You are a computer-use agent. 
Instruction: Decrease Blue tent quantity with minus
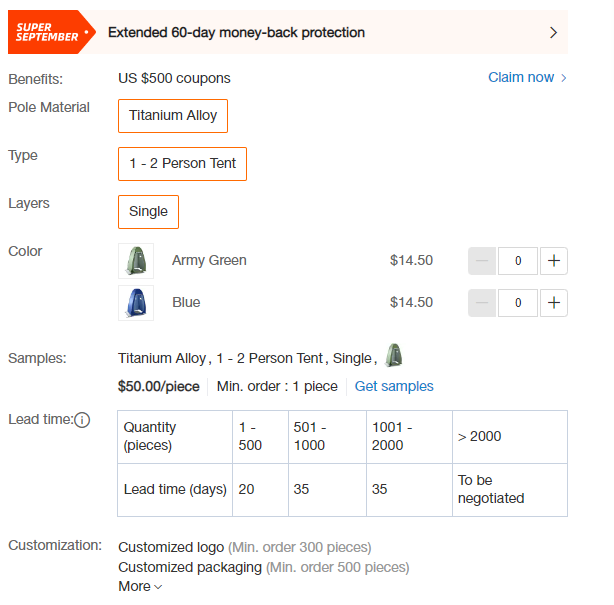click(482, 303)
